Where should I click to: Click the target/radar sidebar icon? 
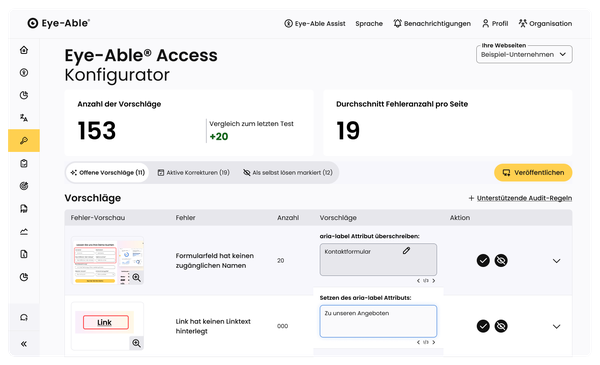point(24,186)
